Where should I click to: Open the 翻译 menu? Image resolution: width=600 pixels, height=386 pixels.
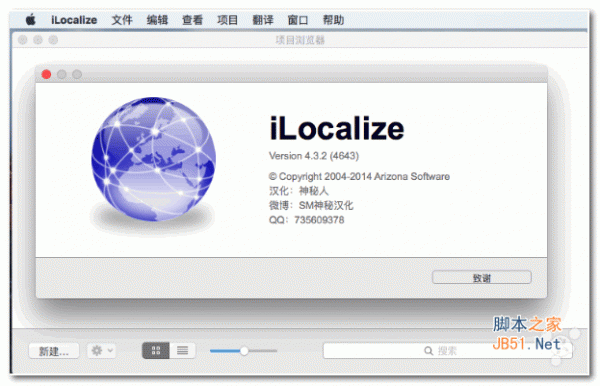tap(263, 20)
